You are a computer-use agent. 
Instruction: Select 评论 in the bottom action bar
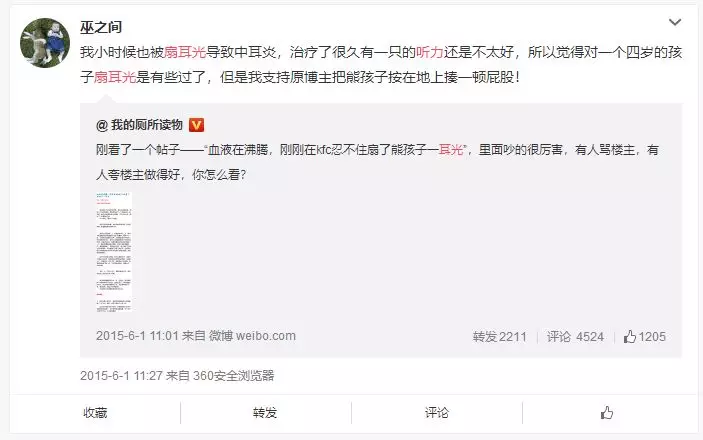(437, 413)
